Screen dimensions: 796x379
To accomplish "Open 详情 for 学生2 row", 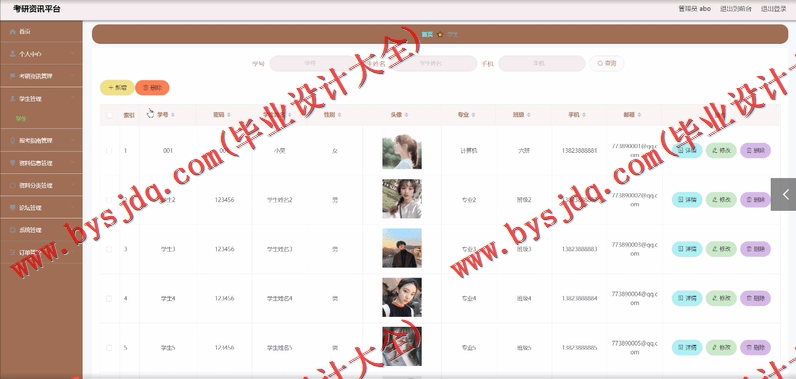I will 687,200.
